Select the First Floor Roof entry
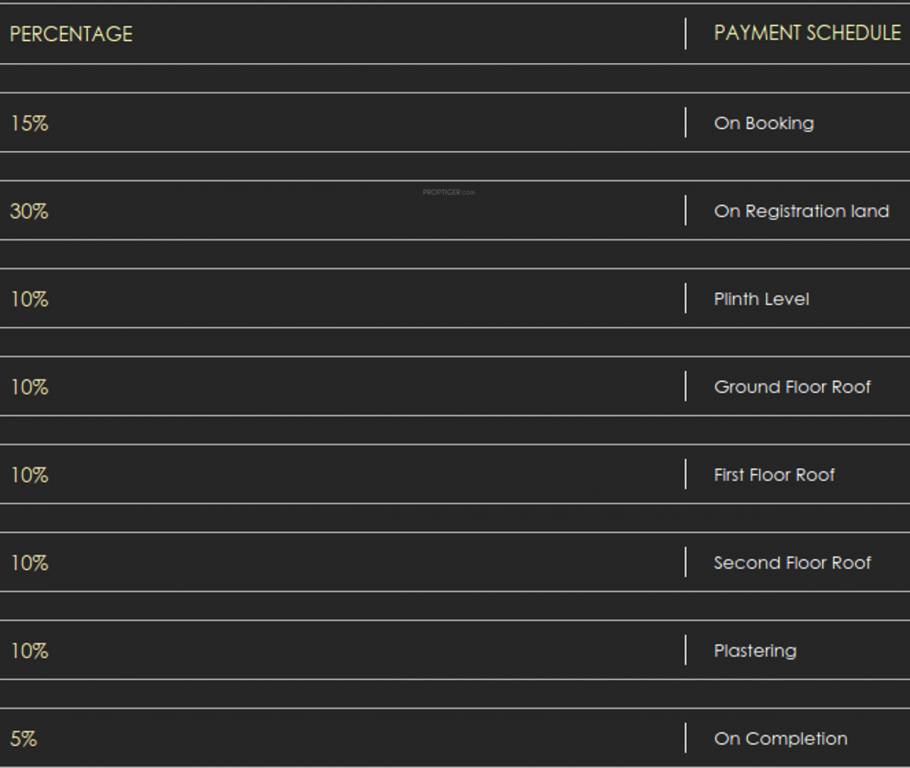The width and height of the screenshot is (910, 768). click(x=774, y=475)
